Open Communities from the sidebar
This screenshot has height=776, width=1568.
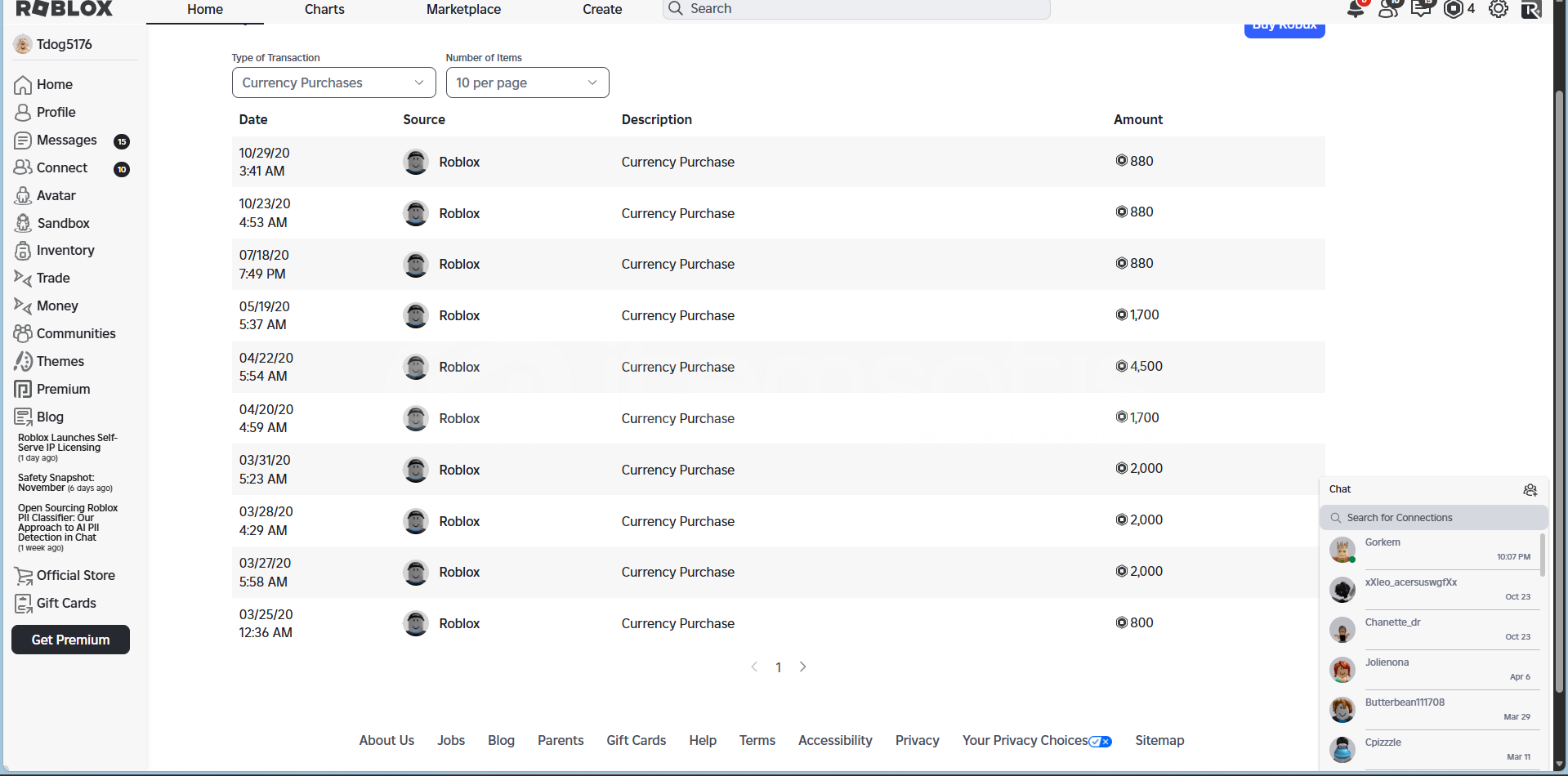(65, 333)
